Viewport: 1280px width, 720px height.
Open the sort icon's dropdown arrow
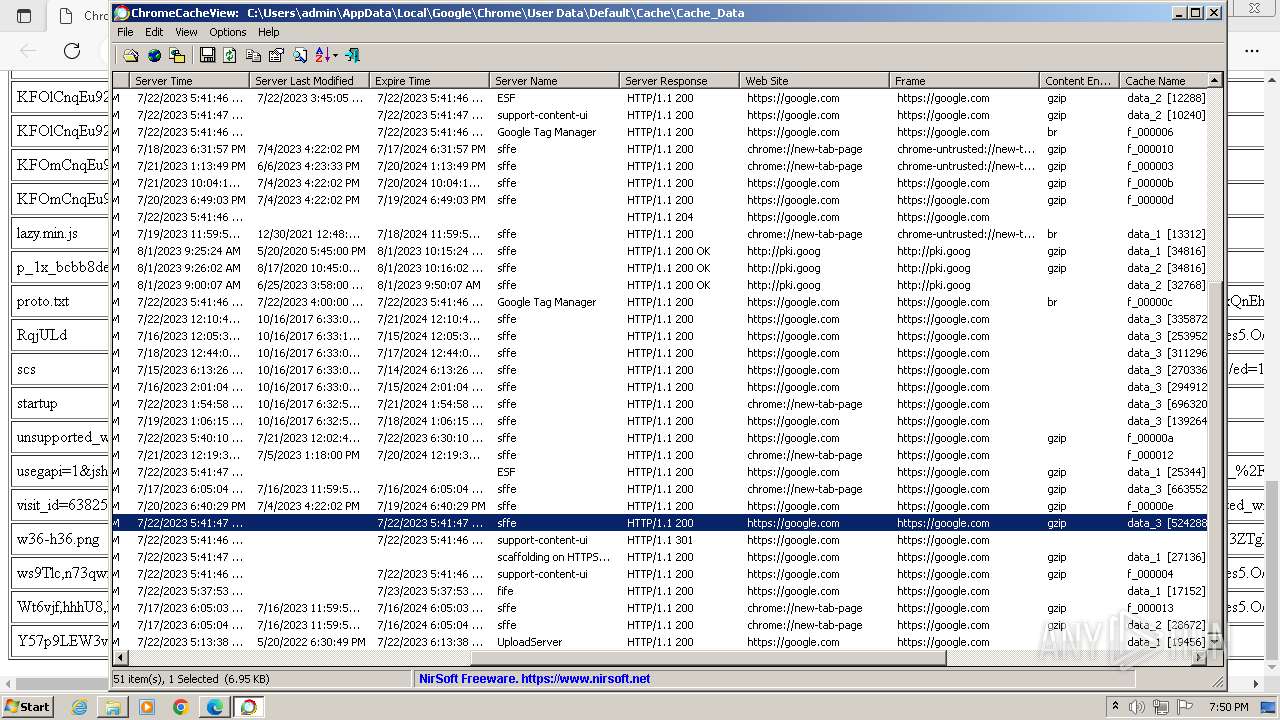[x=335, y=55]
